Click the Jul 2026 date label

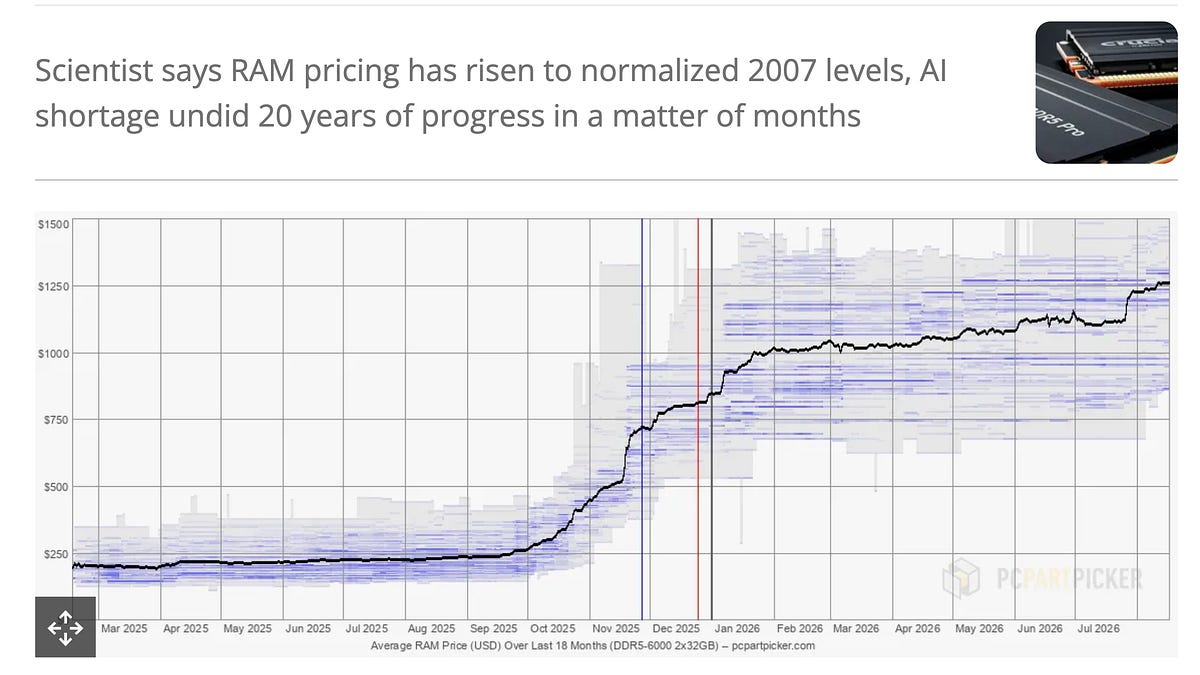[1100, 629]
